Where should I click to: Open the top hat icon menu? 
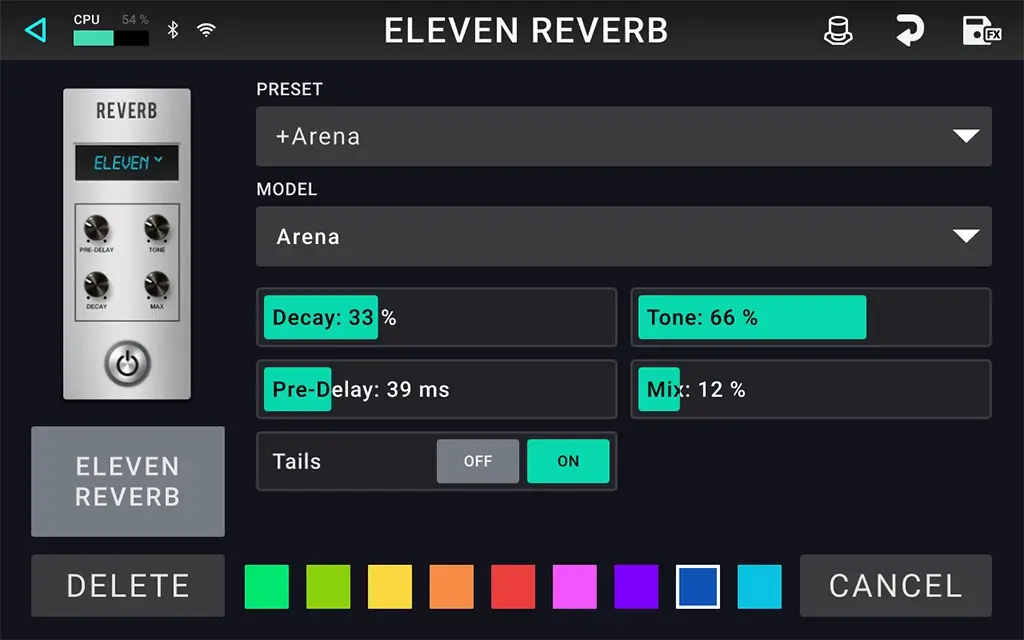[x=838, y=30]
